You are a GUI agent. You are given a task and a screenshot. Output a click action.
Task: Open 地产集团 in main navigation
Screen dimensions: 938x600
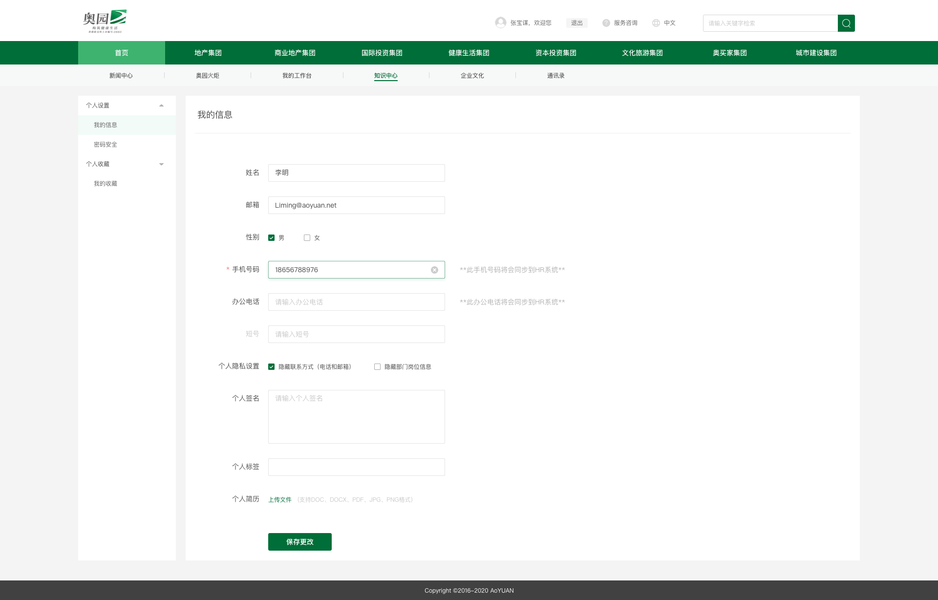tap(208, 53)
